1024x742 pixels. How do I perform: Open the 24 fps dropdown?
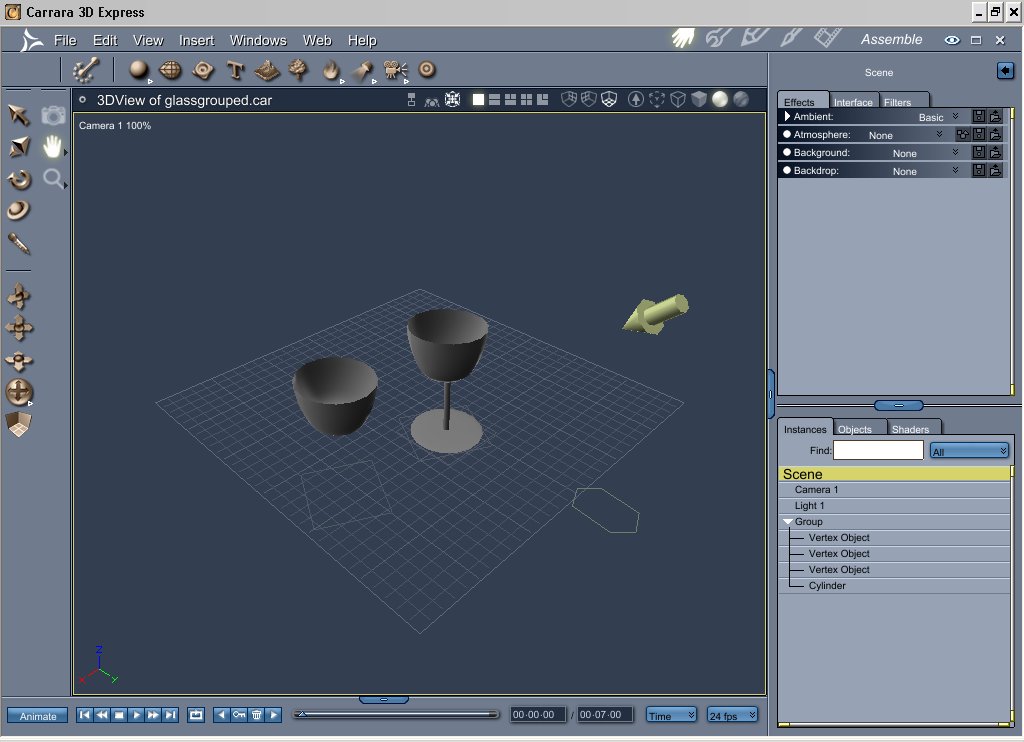pos(732,715)
